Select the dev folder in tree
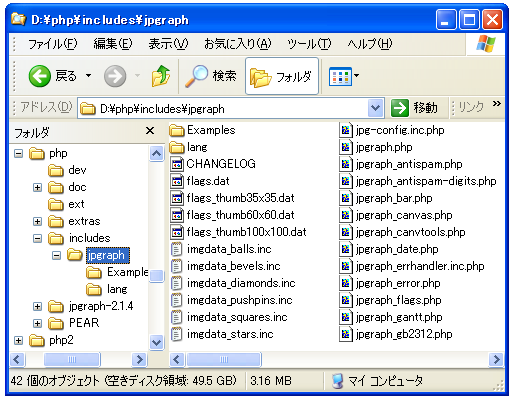Image resolution: width=510 pixels, height=398 pixels. point(67,170)
